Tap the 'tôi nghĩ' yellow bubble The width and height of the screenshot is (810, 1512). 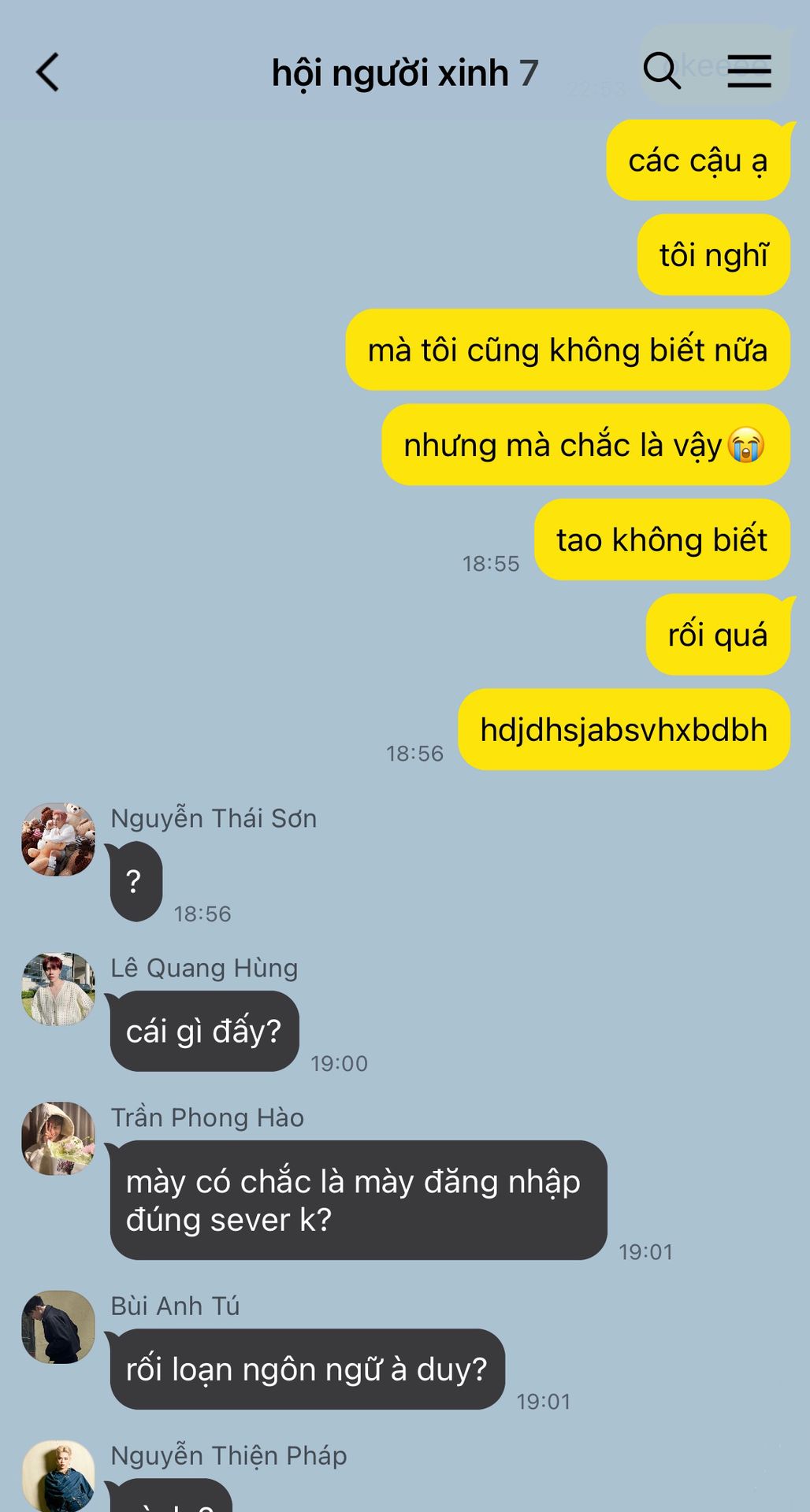click(714, 255)
